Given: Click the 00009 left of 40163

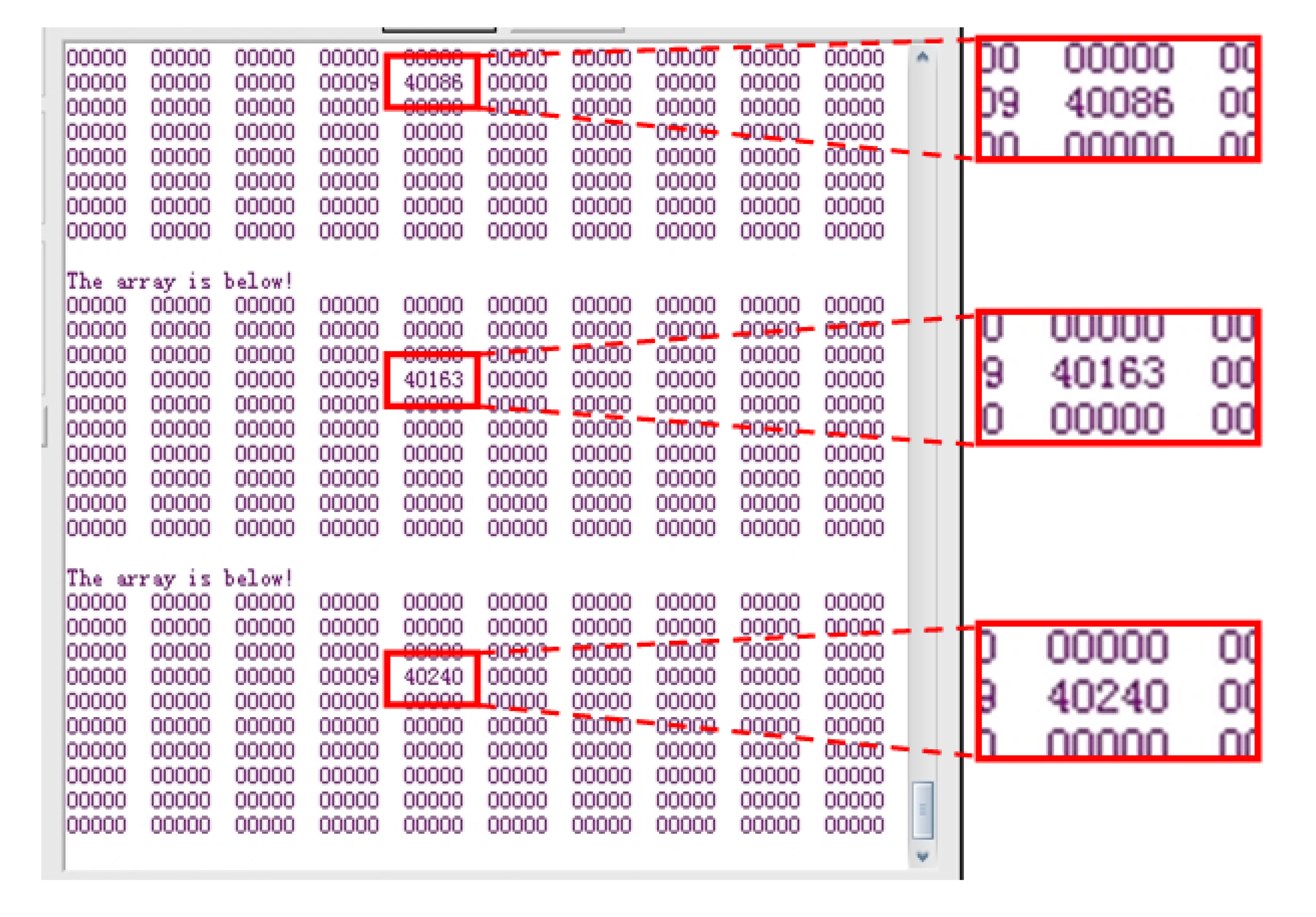Looking at the screenshot, I should [x=349, y=379].
